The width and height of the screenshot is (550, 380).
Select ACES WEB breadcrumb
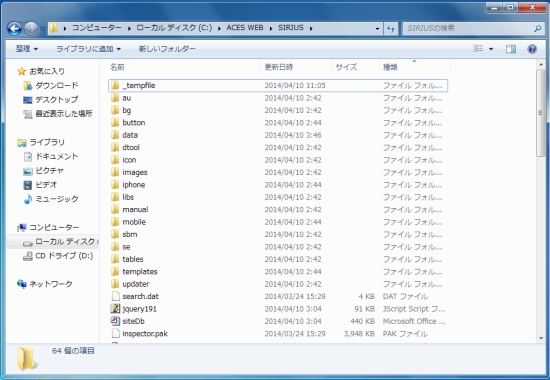(245, 28)
